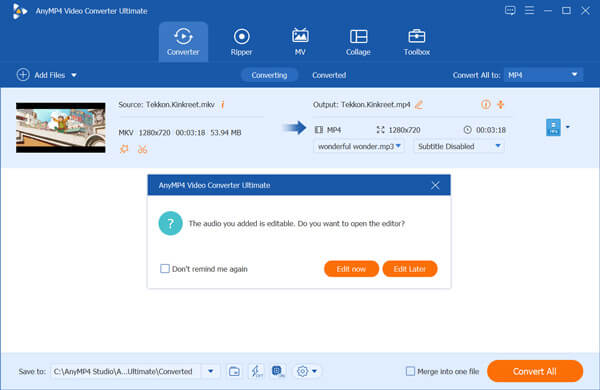Click the output resolution 1280x720
This screenshot has width=600, height=390.
404,130
